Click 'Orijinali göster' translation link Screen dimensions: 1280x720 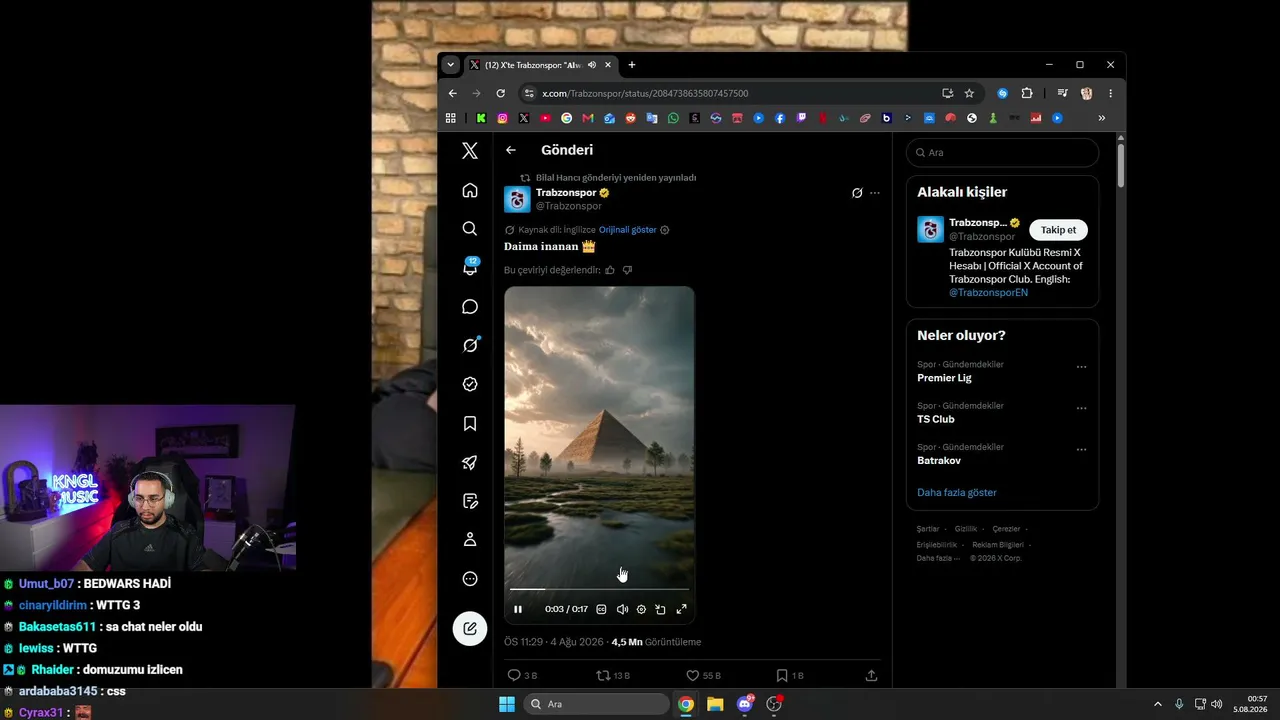627,230
